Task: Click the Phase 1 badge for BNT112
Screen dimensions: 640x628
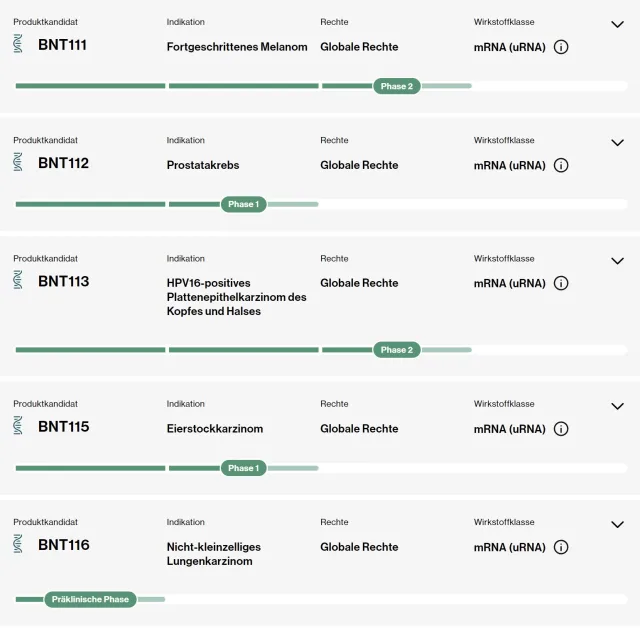Action: (244, 204)
